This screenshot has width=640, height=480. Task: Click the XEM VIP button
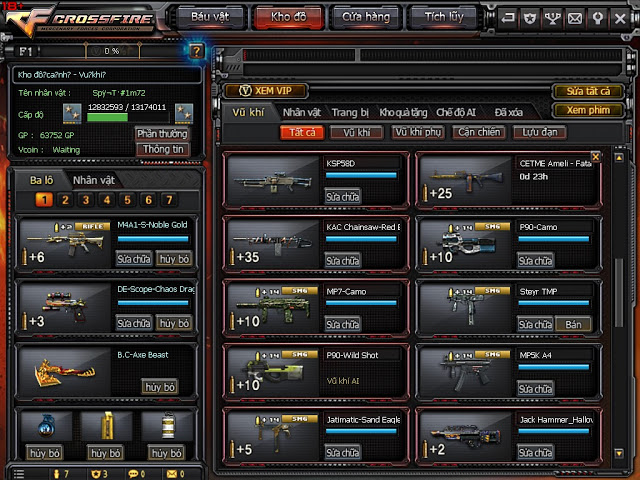coord(265,91)
